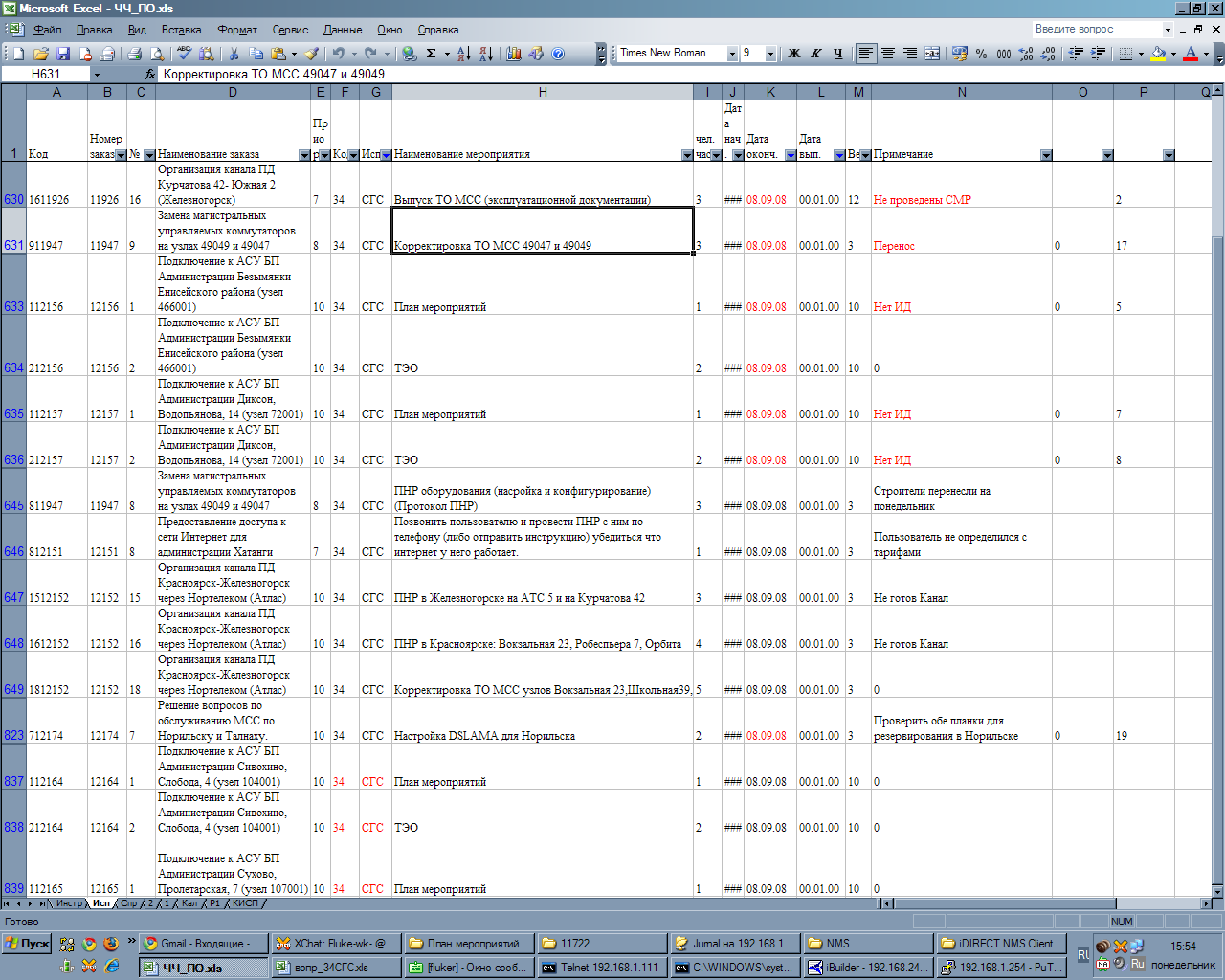Switch to Gmail window in taskbar
The height and width of the screenshot is (980, 1225).
point(202,944)
